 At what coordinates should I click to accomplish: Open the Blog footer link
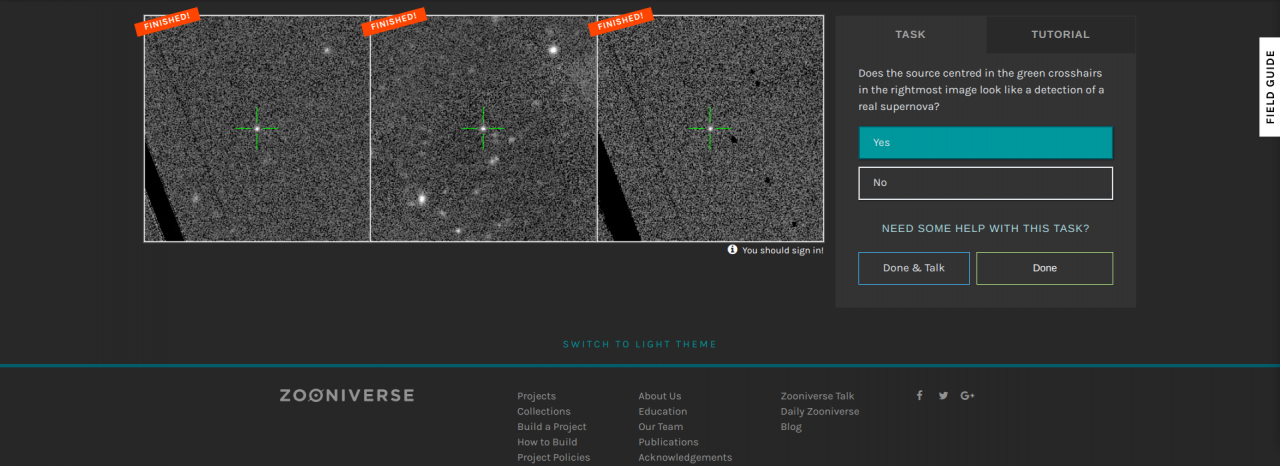(x=791, y=427)
